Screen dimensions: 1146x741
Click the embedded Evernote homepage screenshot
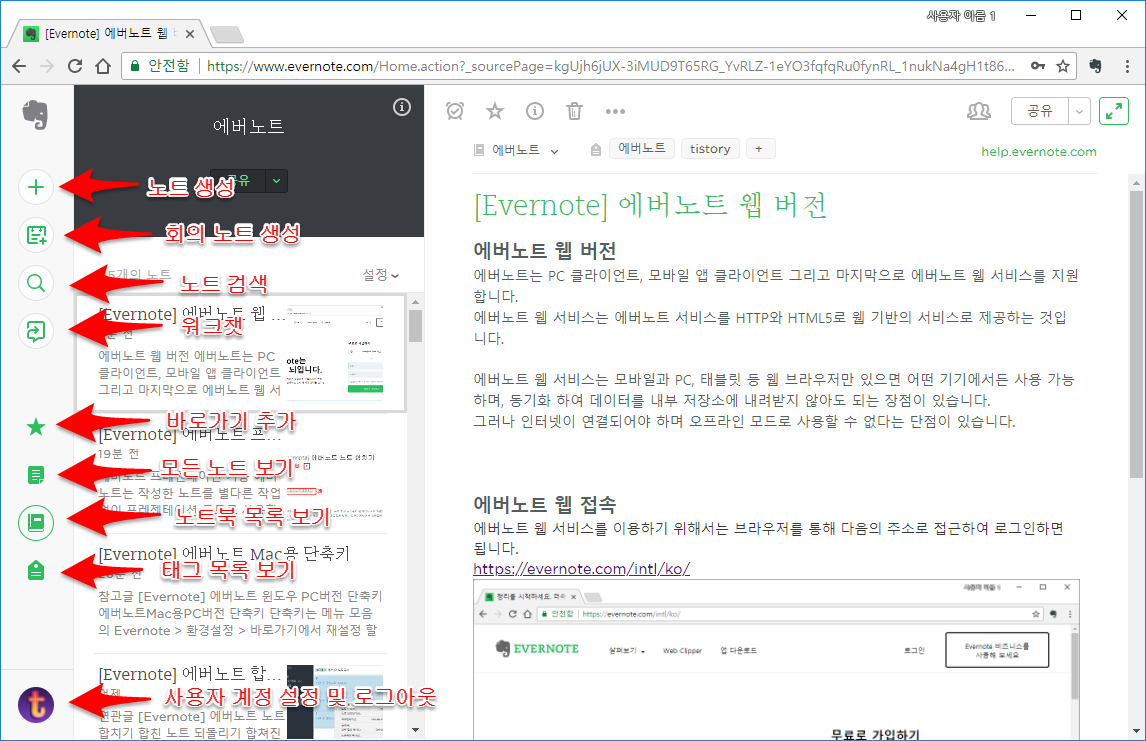point(776,660)
